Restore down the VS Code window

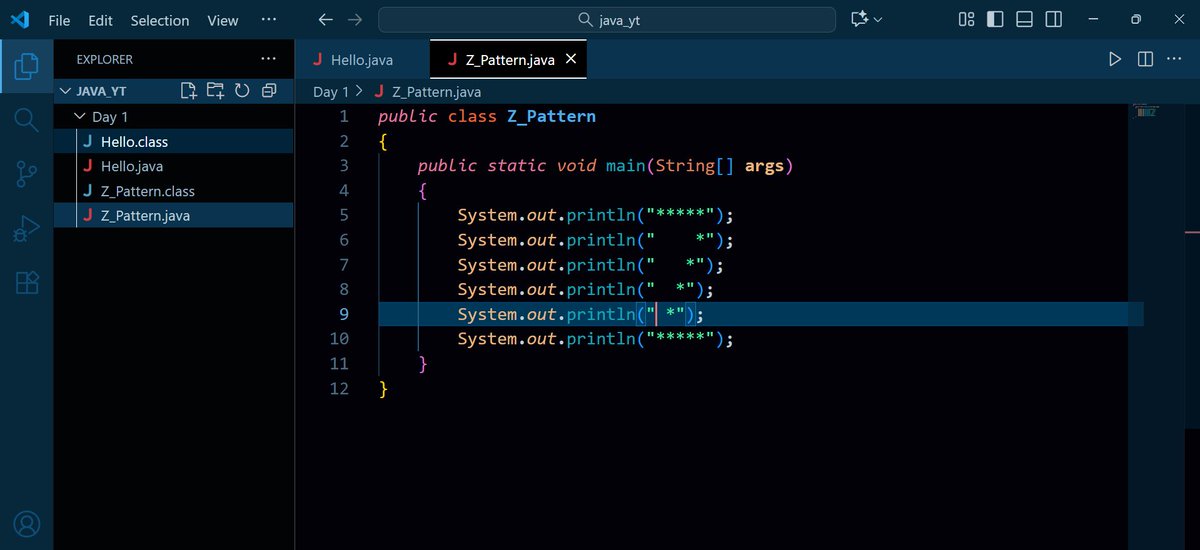tap(1136, 20)
